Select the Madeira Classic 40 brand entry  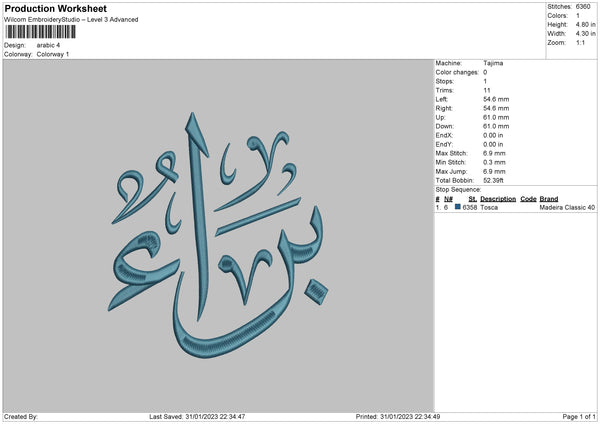coord(566,207)
